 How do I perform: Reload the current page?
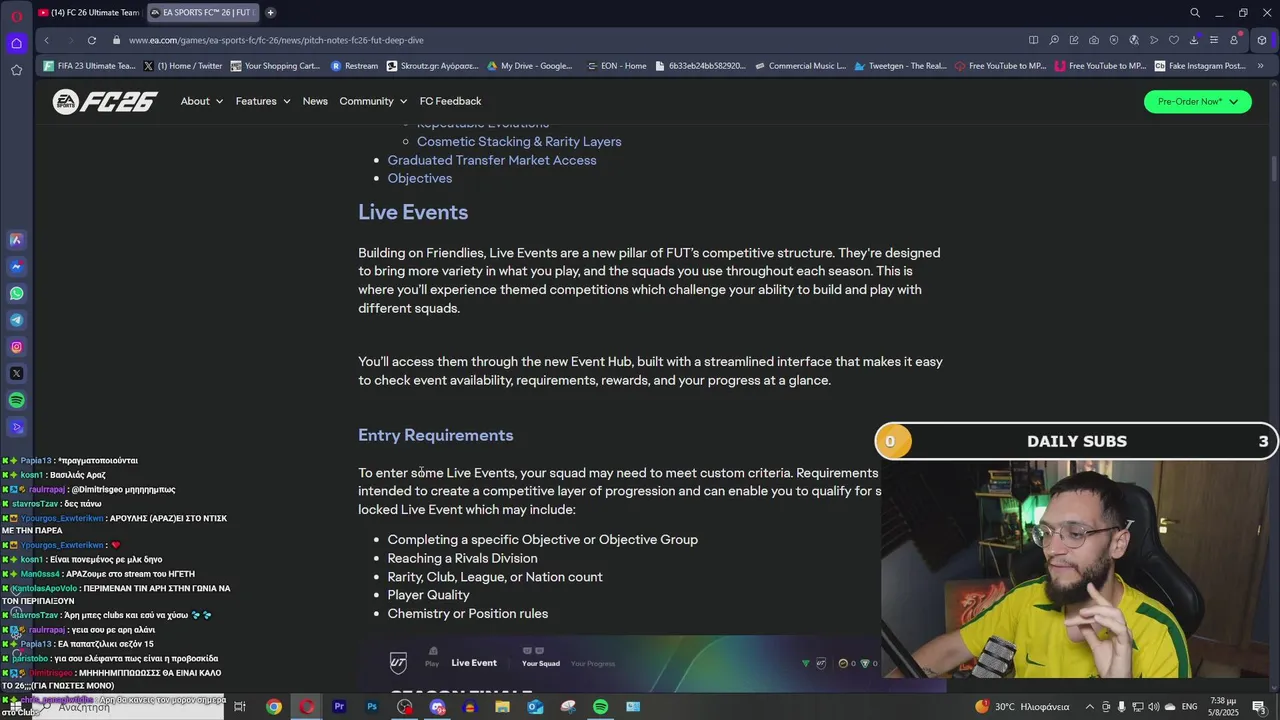tap(91, 40)
